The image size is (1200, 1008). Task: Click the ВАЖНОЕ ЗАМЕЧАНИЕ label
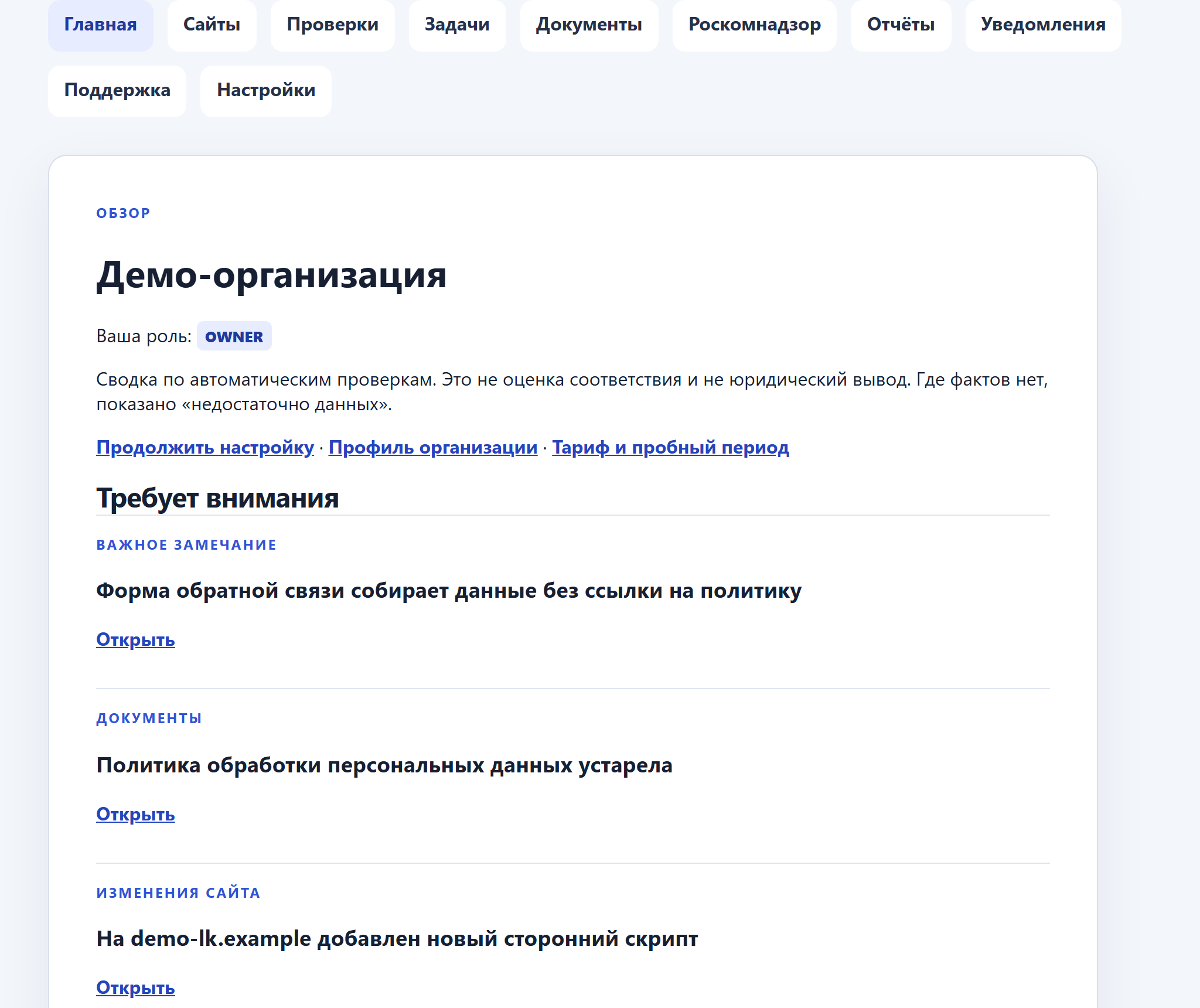tap(186, 545)
